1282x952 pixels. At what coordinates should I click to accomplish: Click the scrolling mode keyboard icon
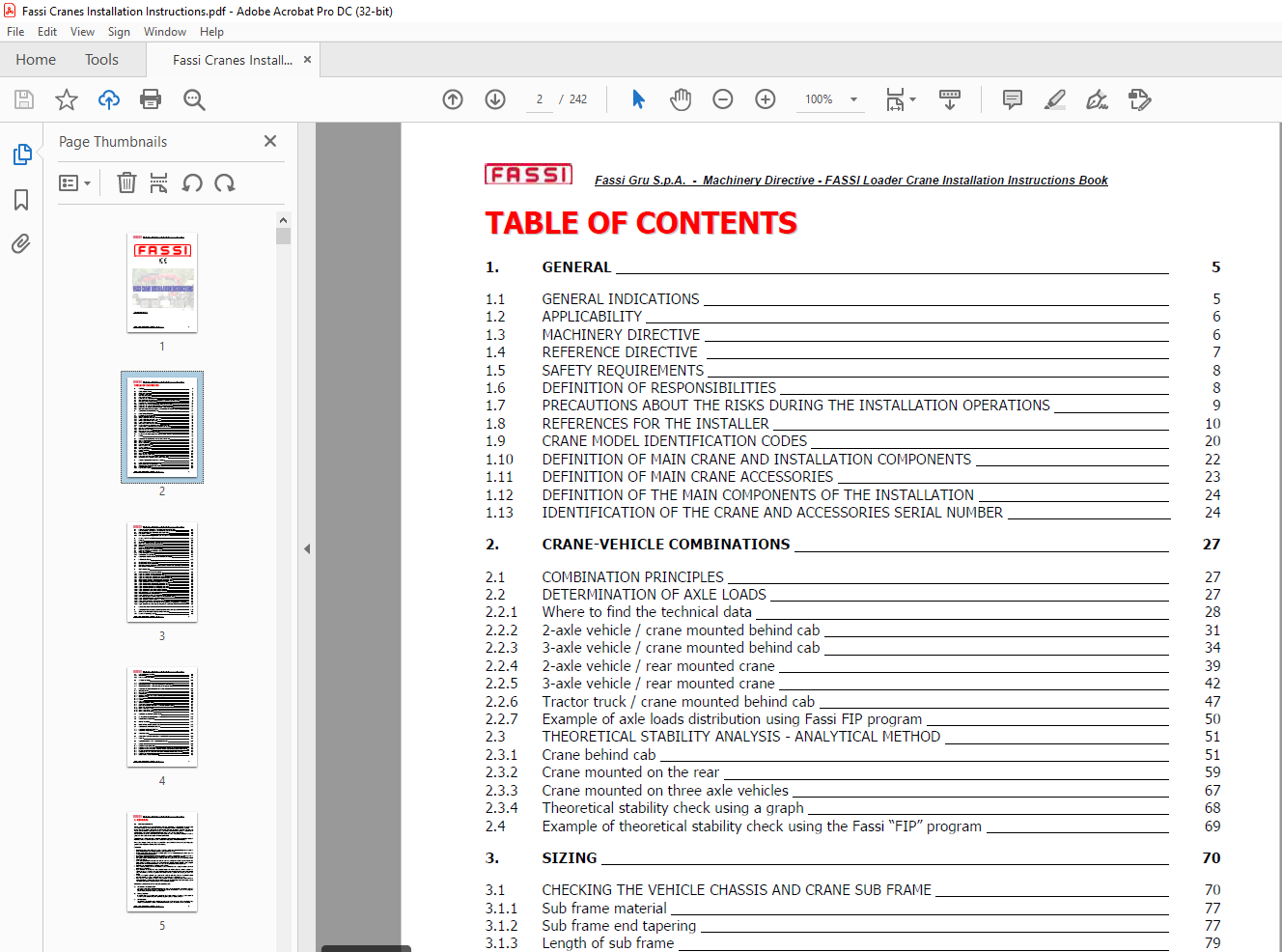tap(950, 99)
